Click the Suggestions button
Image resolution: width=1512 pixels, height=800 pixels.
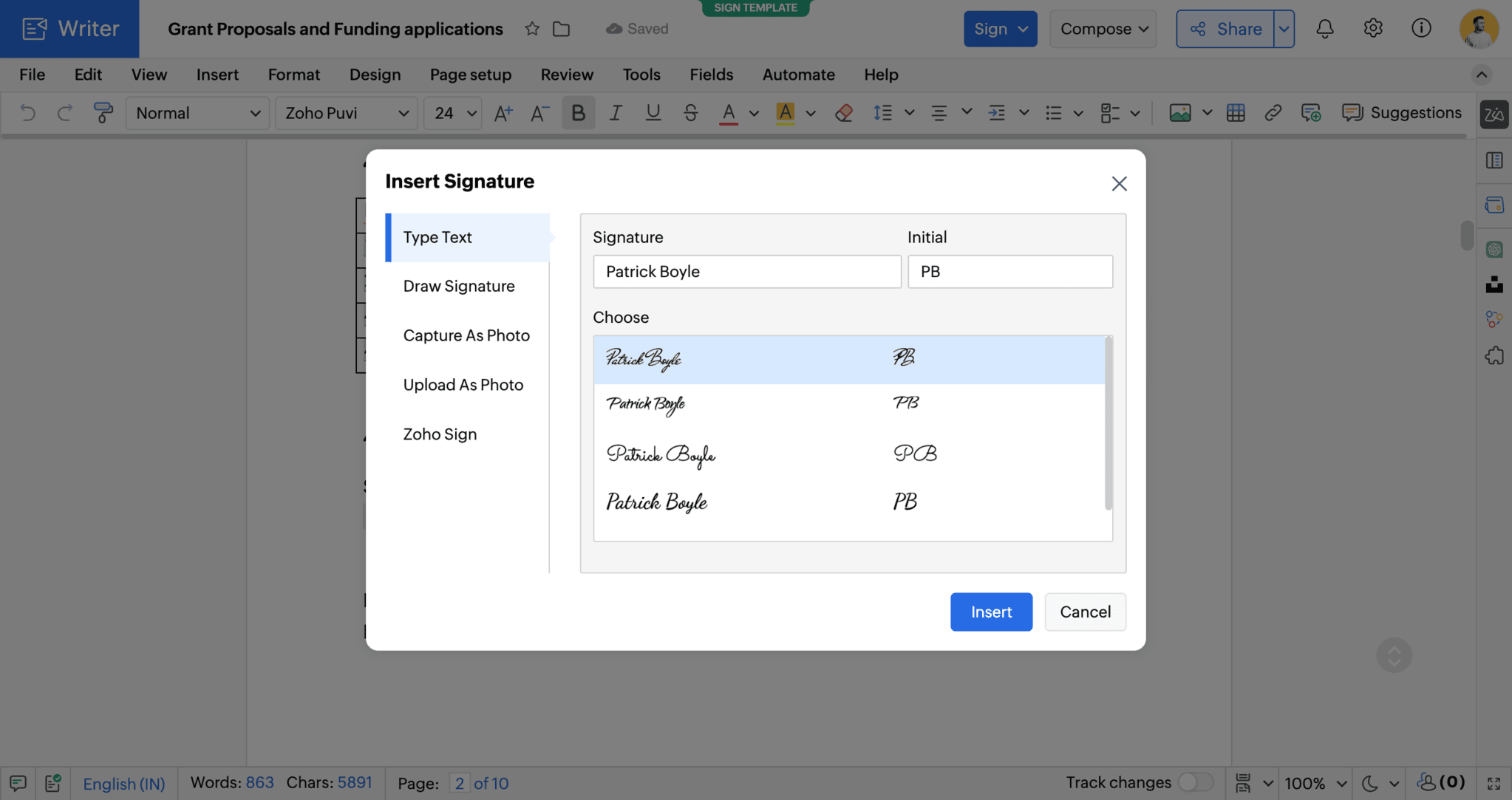point(1402,113)
